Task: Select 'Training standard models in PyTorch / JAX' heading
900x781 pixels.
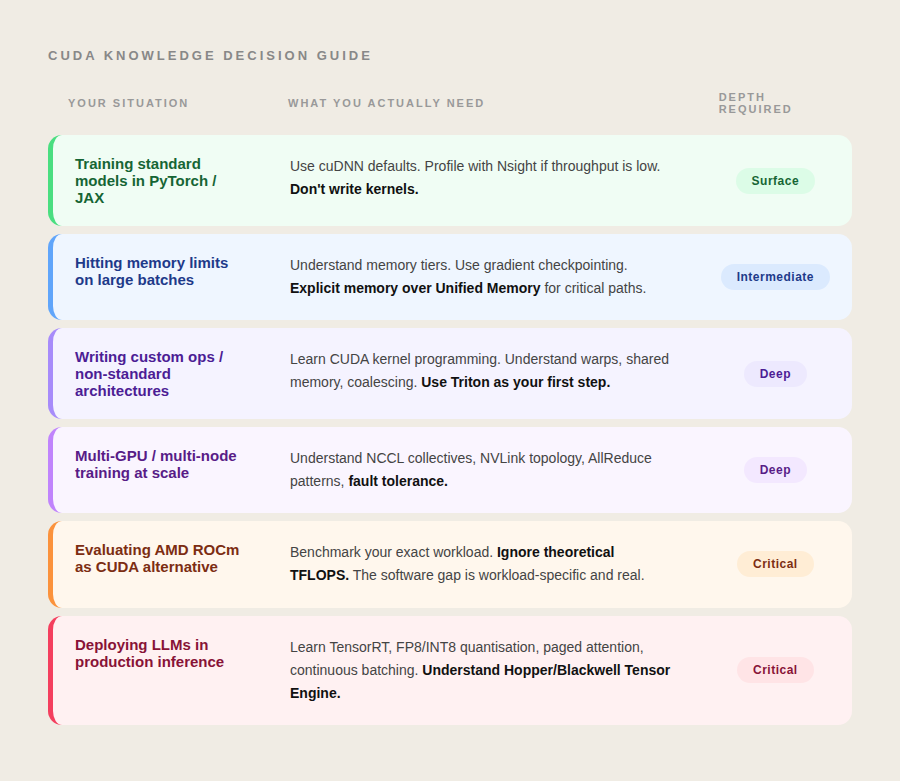Action: 146,181
